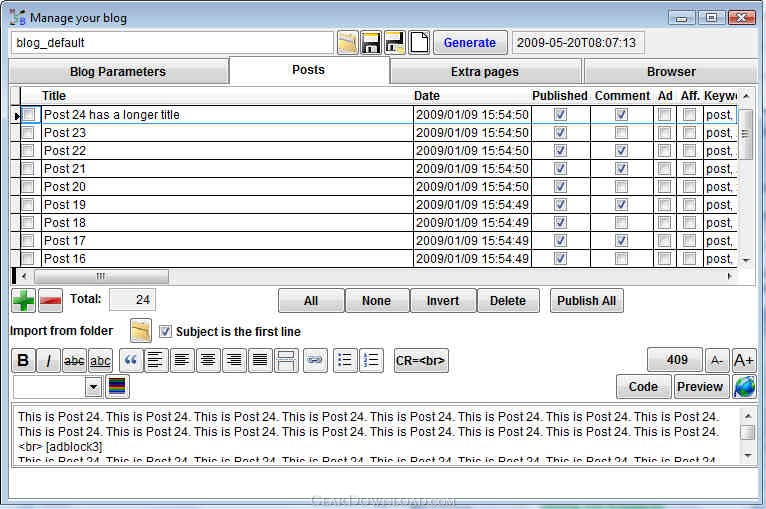Click the posts table horizontal scrollbar
This screenshot has width=766, height=509.
point(100,276)
